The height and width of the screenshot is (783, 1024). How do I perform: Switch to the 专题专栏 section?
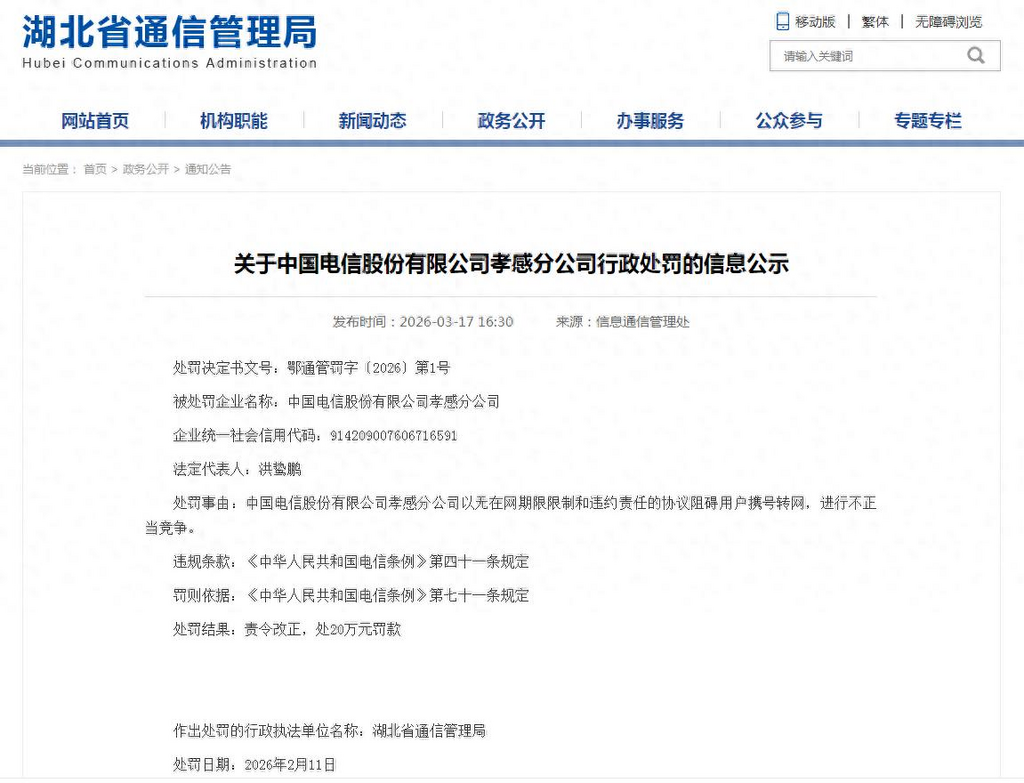(x=928, y=121)
